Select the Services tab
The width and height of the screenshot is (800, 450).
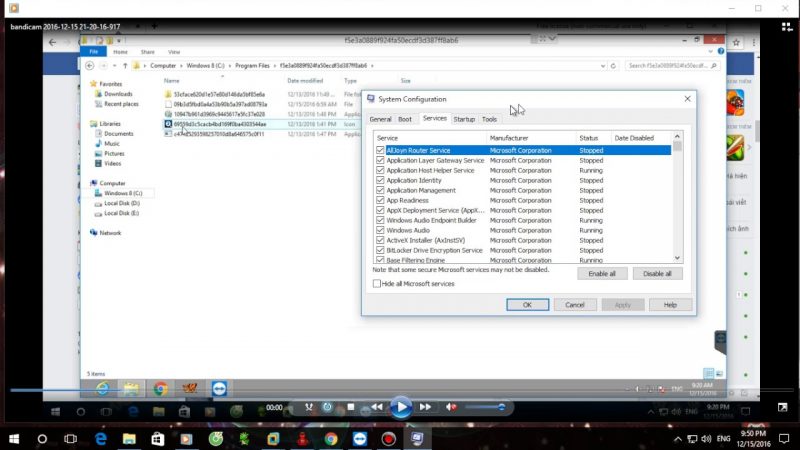click(x=435, y=118)
